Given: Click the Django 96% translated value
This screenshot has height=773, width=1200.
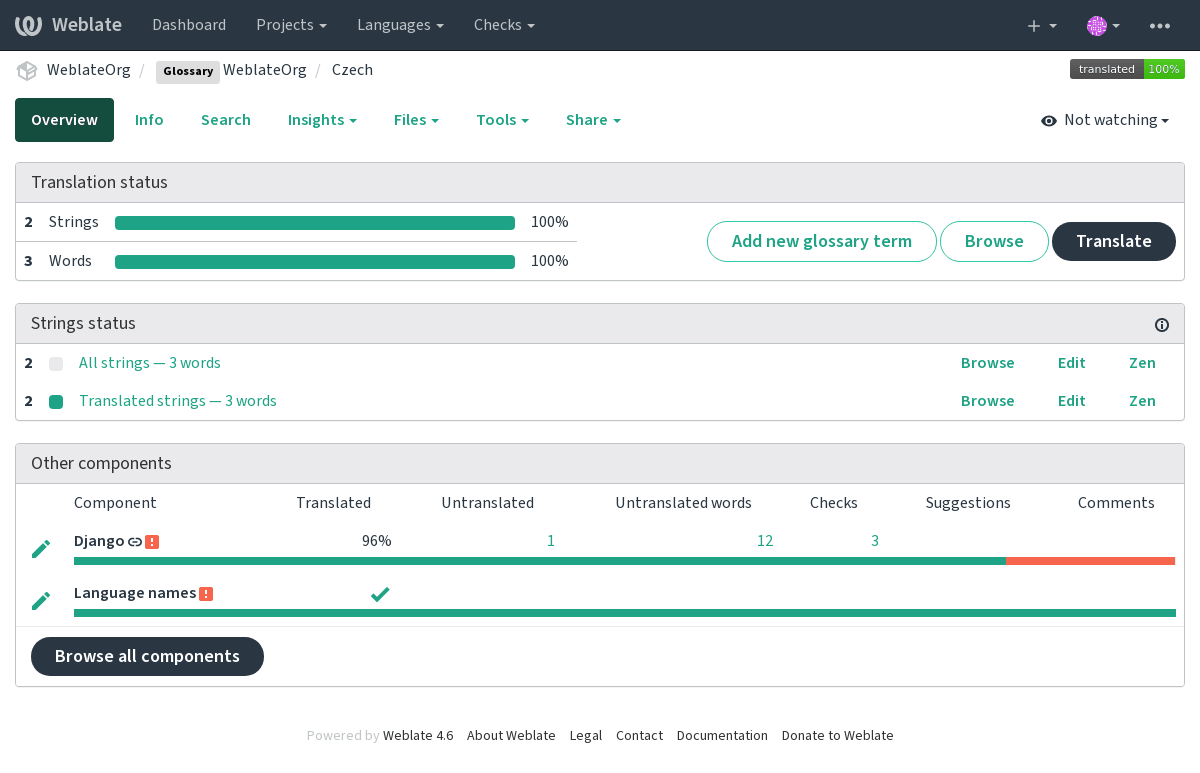Looking at the screenshot, I should 377,541.
